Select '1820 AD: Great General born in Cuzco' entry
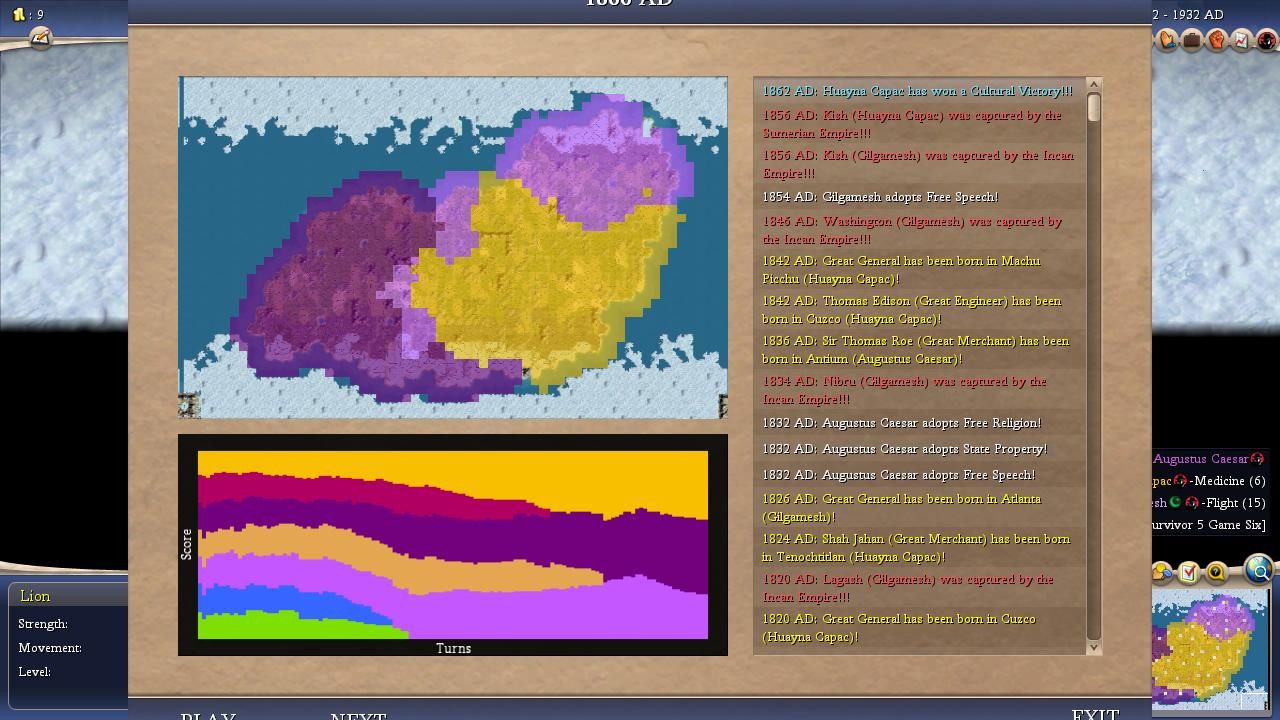The image size is (1280, 720). (x=919, y=628)
